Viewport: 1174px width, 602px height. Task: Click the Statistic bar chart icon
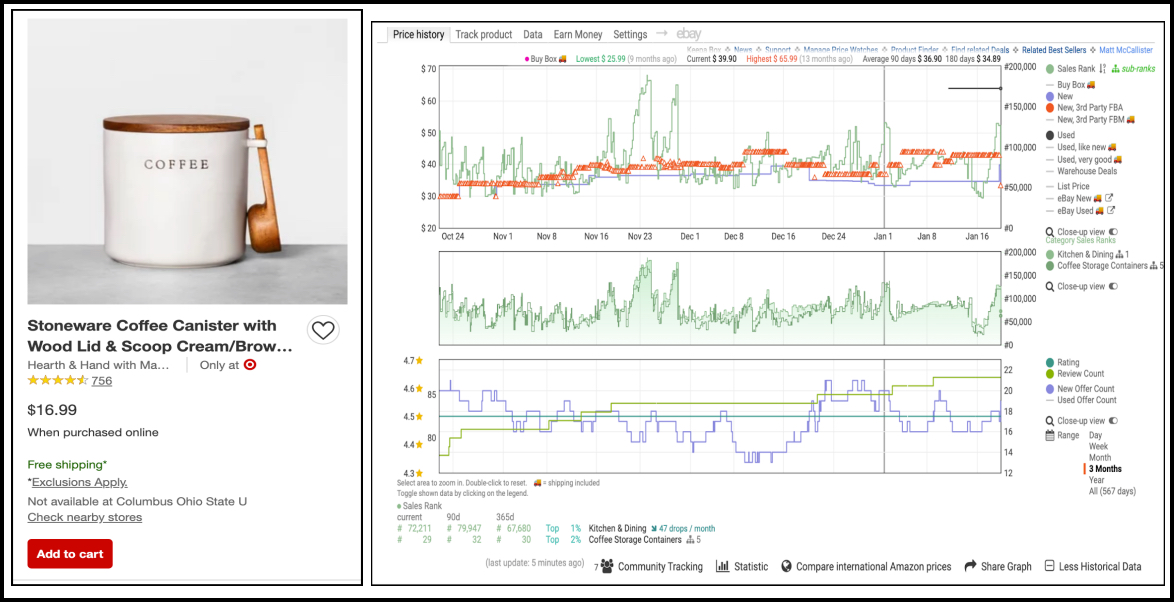coord(723,566)
